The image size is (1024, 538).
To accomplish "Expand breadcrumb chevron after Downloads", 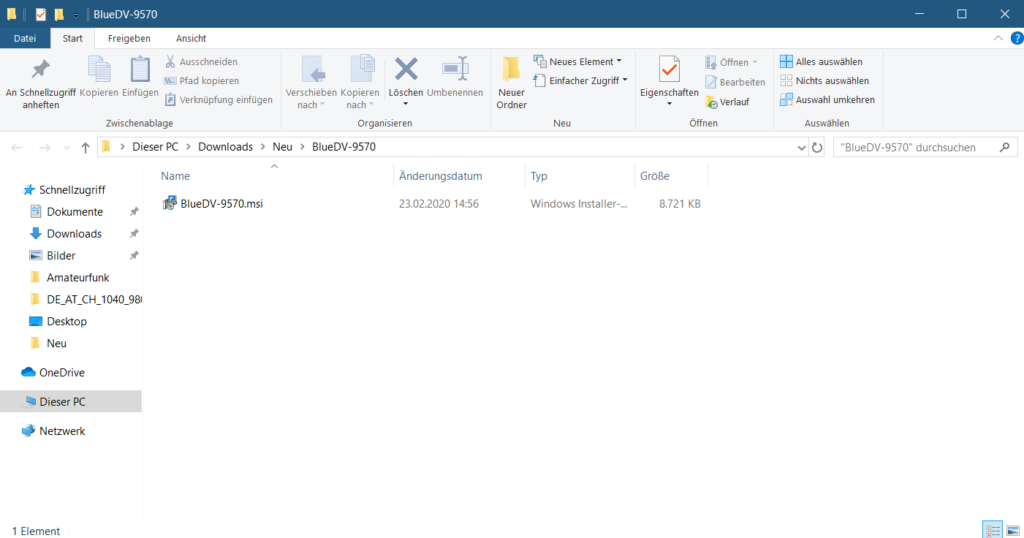I will pos(263,147).
